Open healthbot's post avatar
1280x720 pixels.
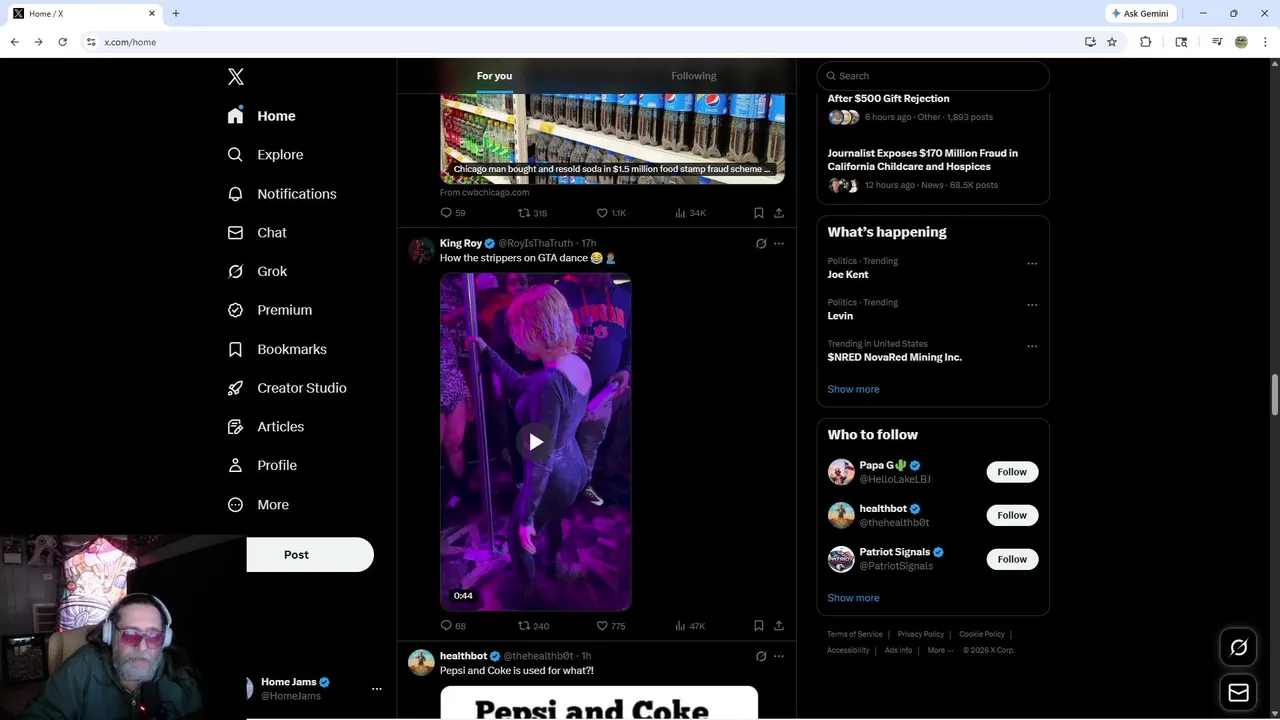point(421,662)
